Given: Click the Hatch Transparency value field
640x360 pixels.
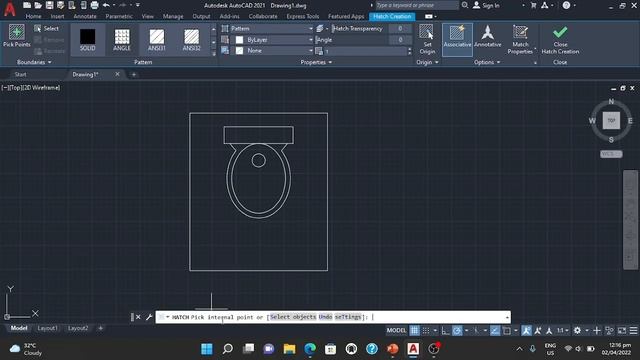Looking at the screenshot, I should 400,29.
